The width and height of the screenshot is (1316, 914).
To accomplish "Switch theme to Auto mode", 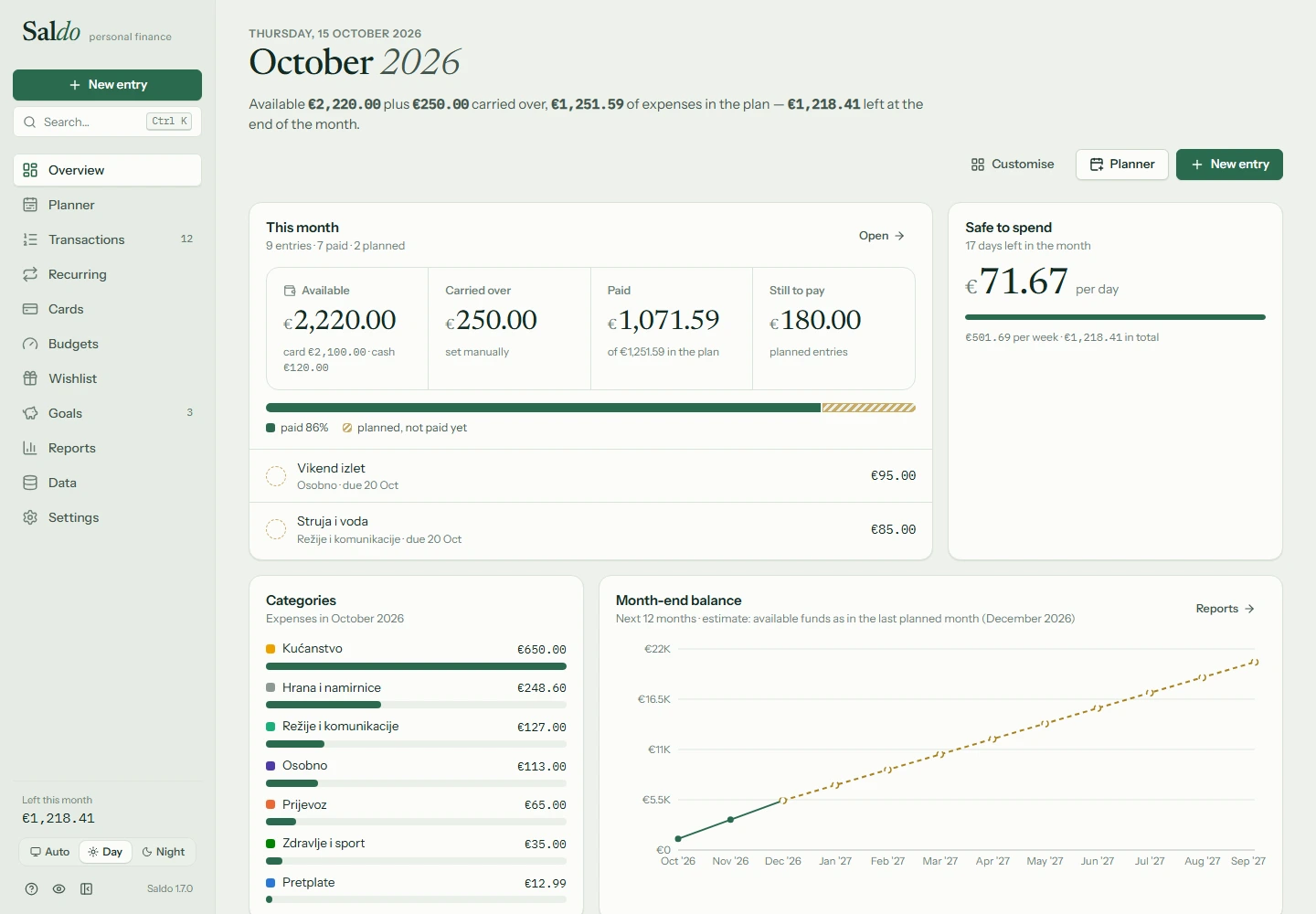I will pyautogui.click(x=49, y=852).
